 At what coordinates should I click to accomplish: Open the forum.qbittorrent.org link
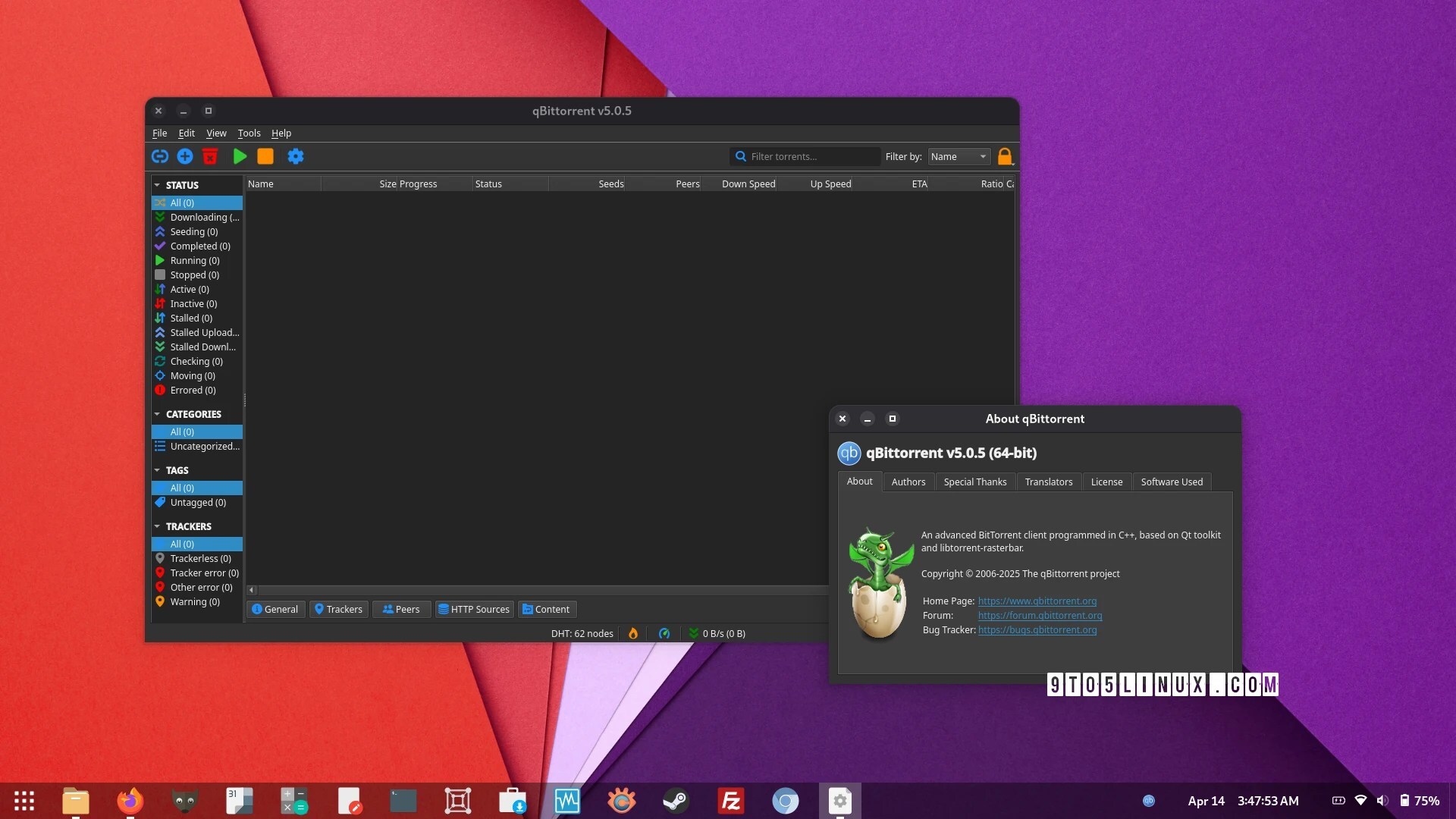click(1040, 615)
